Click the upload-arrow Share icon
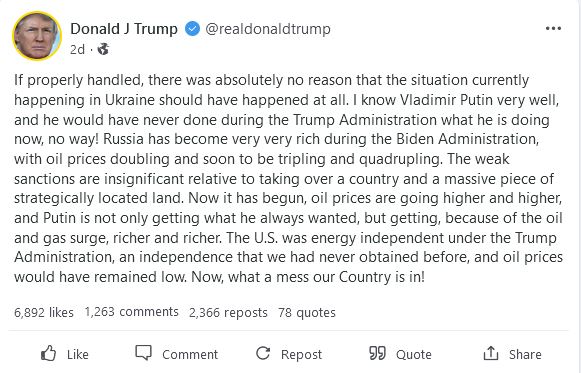Viewport: 581px width, 373px height. tap(491, 353)
